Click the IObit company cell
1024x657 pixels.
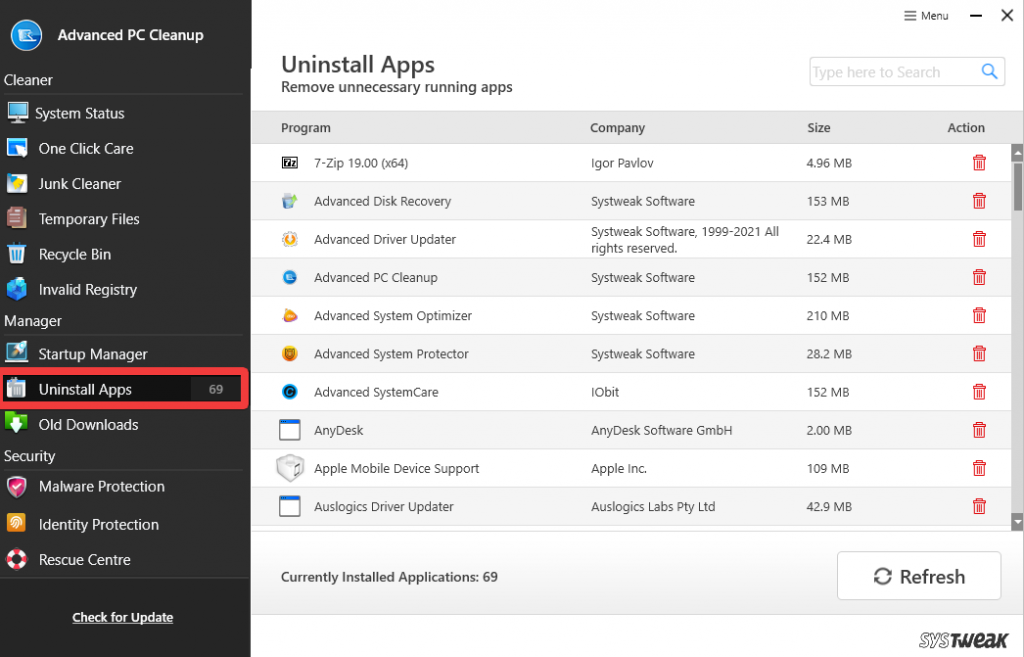click(x=605, y=392)
